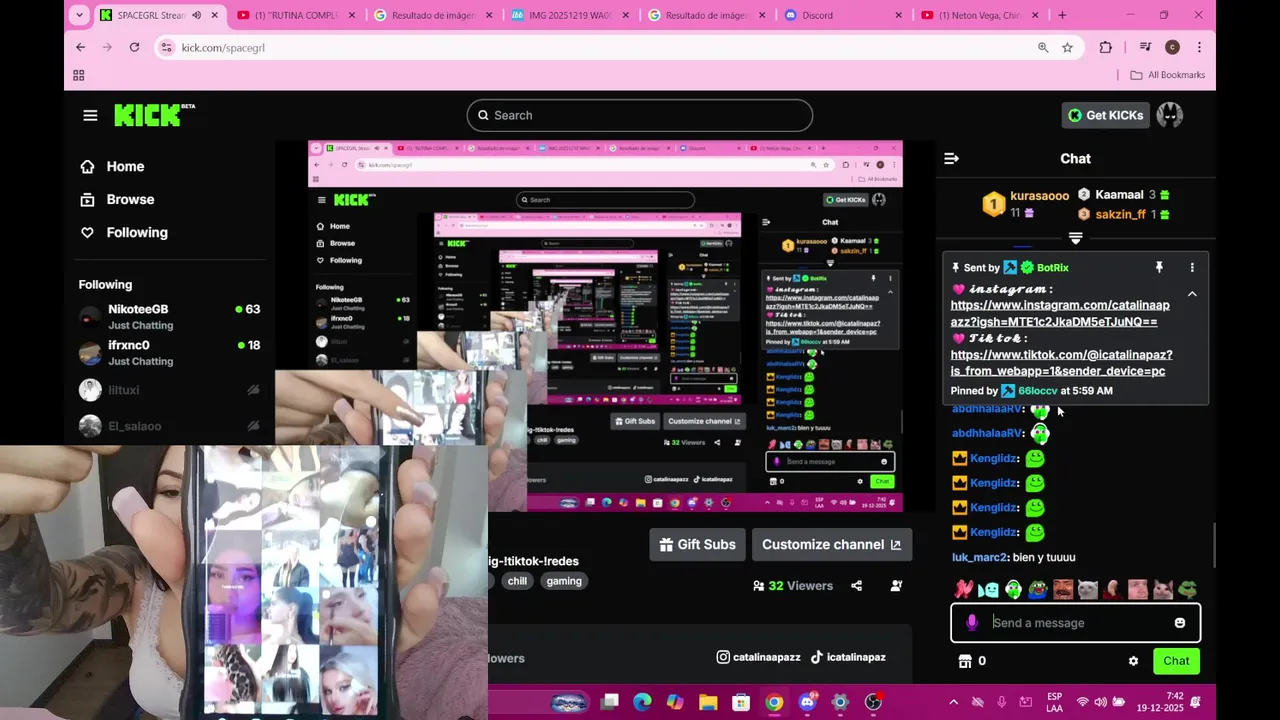Image resolution: width=1280 pixels, height=720 pixels.
Task: Share the stream via the share icon
Action: [x=856, y=586]
